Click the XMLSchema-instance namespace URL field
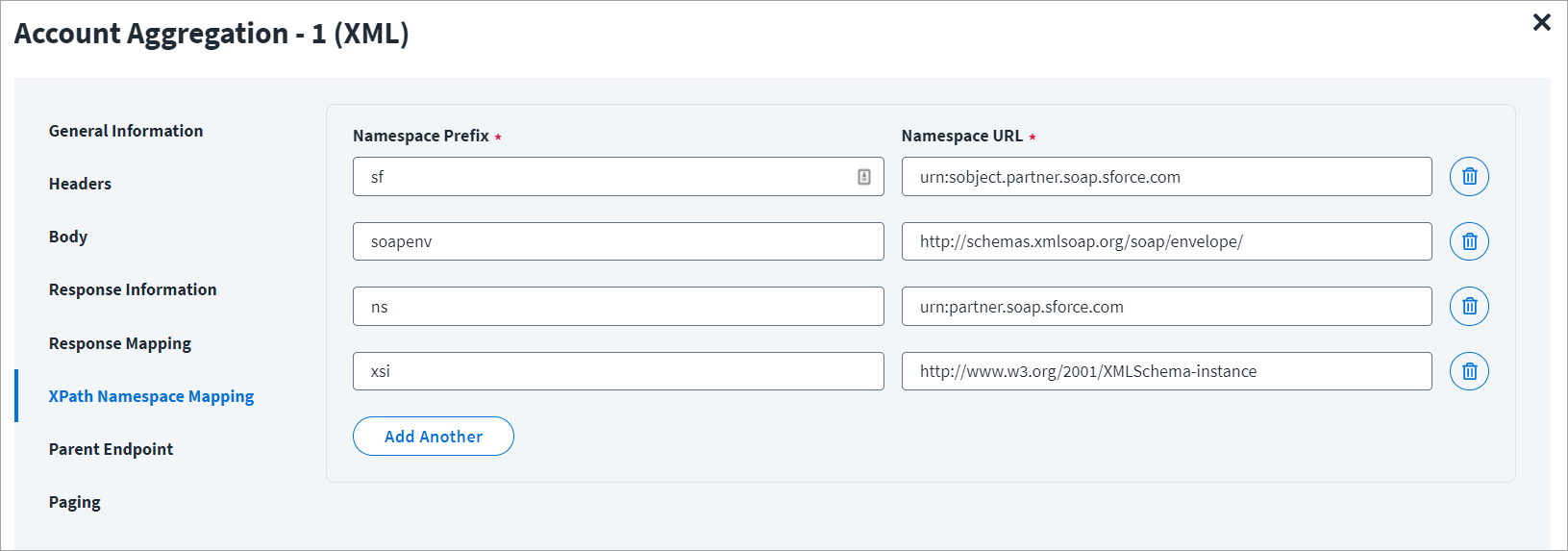 click(x=1166, y=371)
